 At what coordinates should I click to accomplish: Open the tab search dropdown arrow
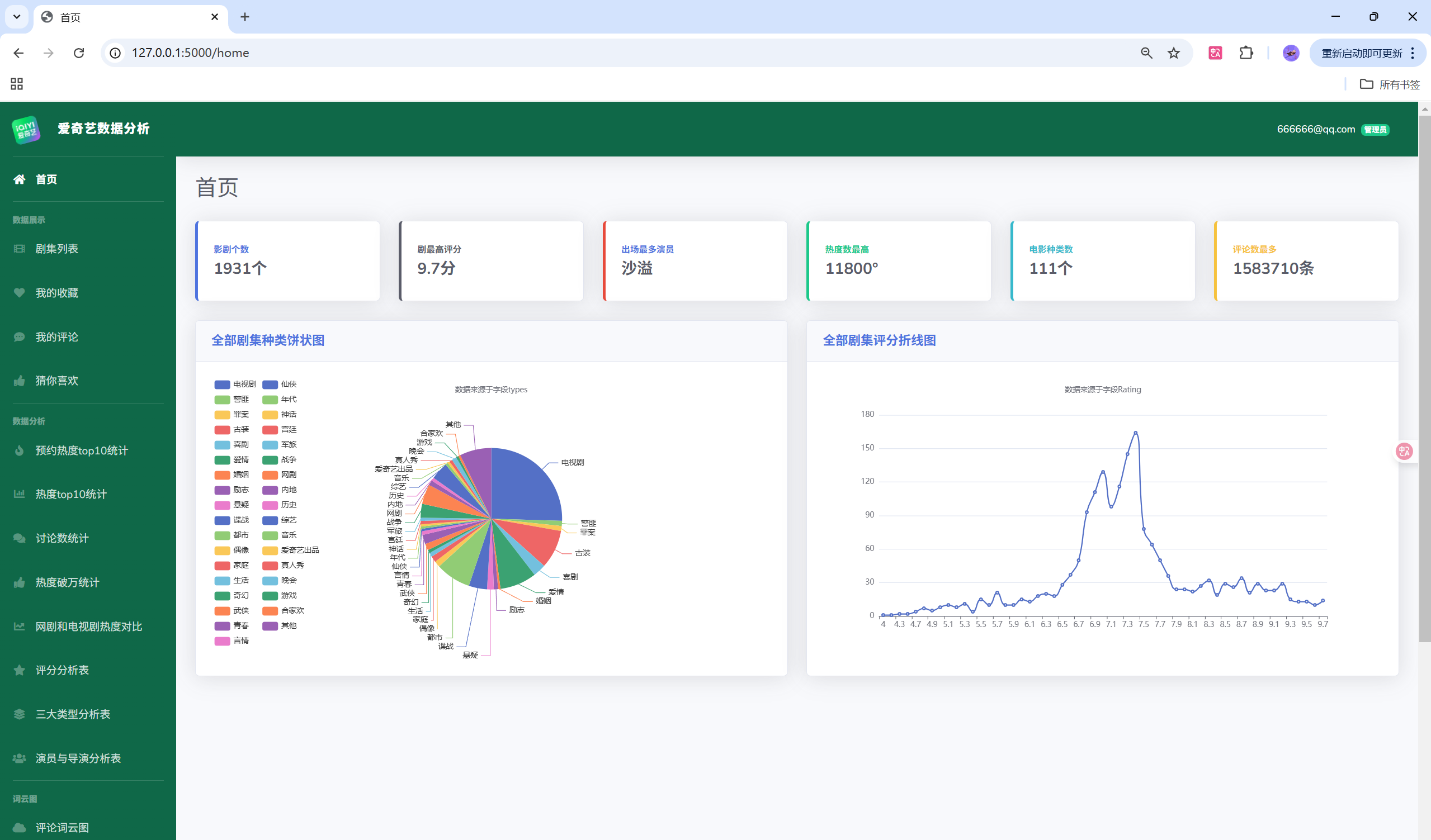tap(16, 17)
